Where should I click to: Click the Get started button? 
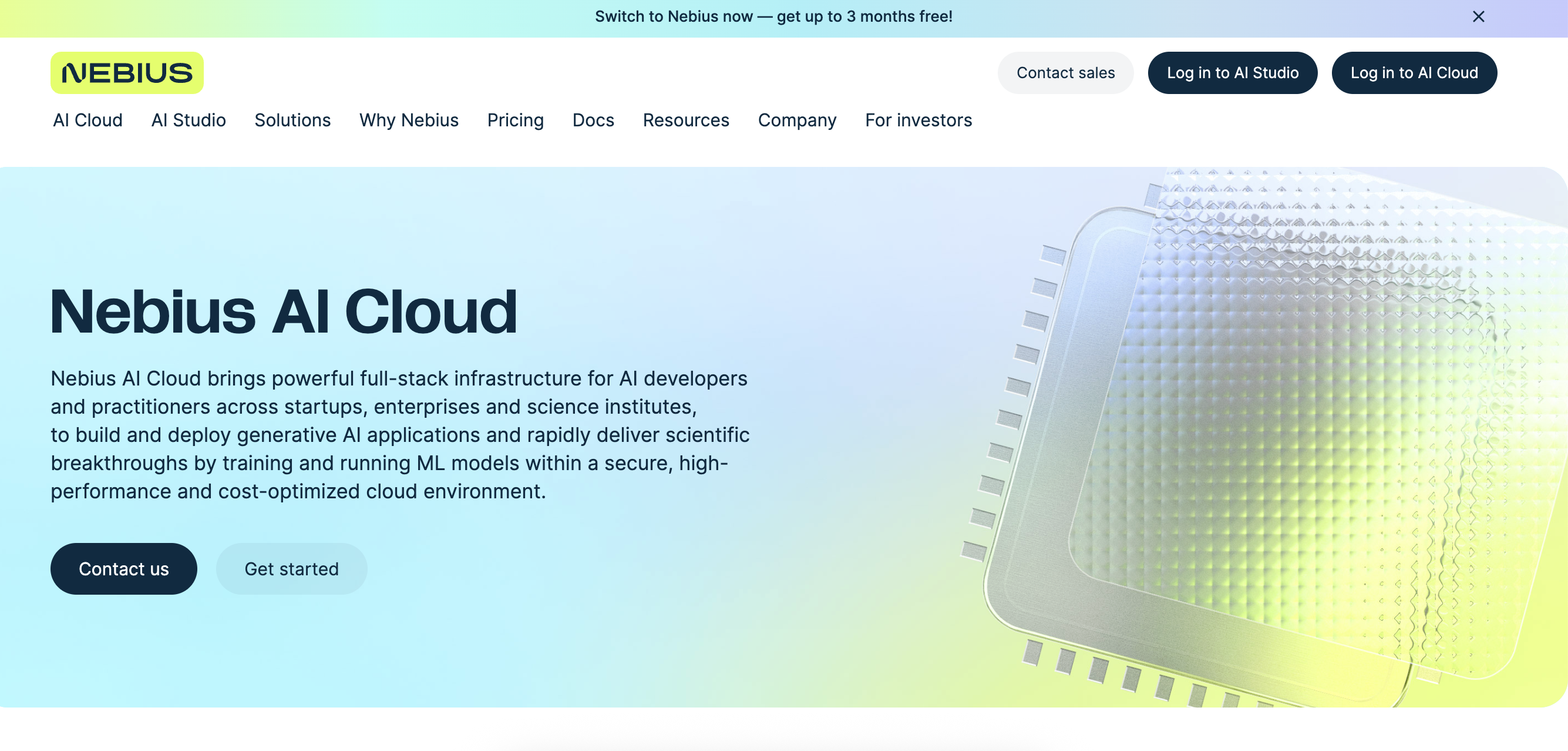(291, 568)
